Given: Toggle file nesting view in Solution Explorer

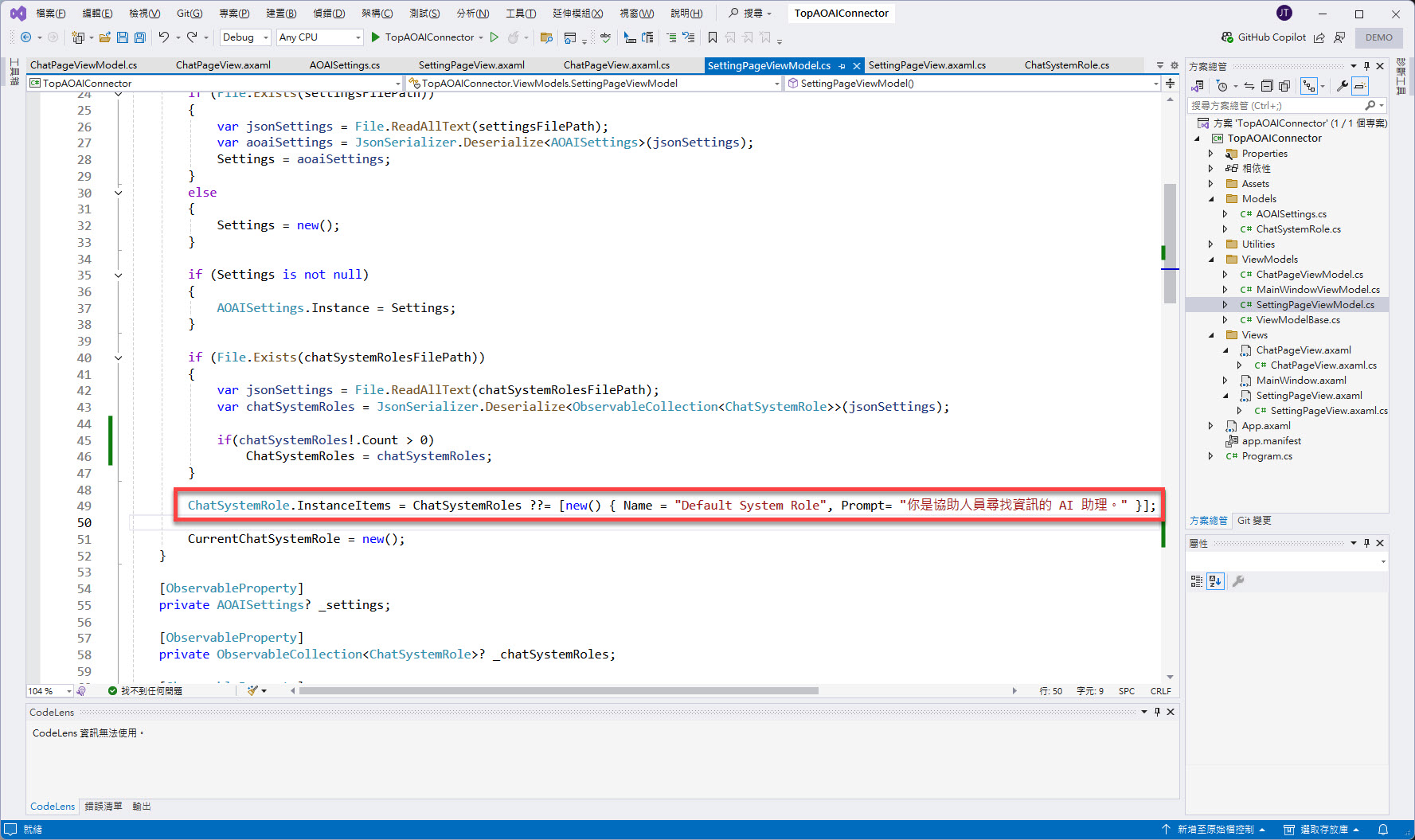Looking at the screenshot, I should pyautogui.click(x=1309, y=86).
